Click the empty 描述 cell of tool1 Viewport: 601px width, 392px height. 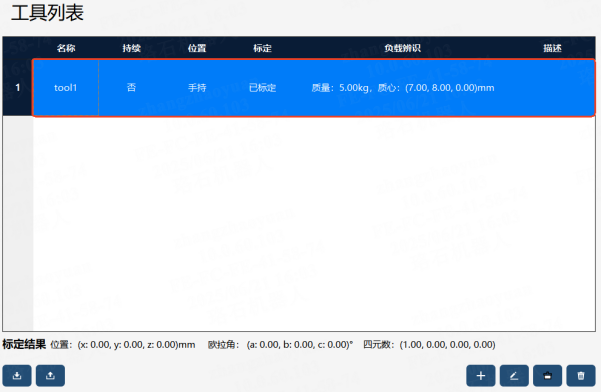click(552, 88)
